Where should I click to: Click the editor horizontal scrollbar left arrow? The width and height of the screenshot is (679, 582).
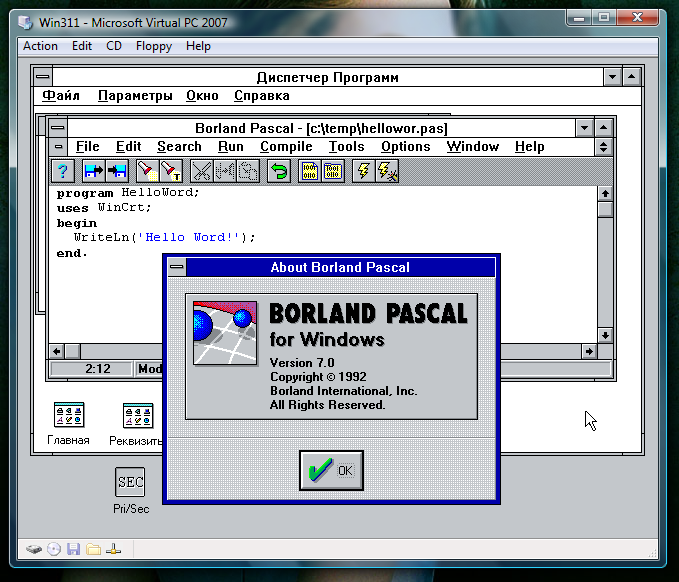point(57,351)
